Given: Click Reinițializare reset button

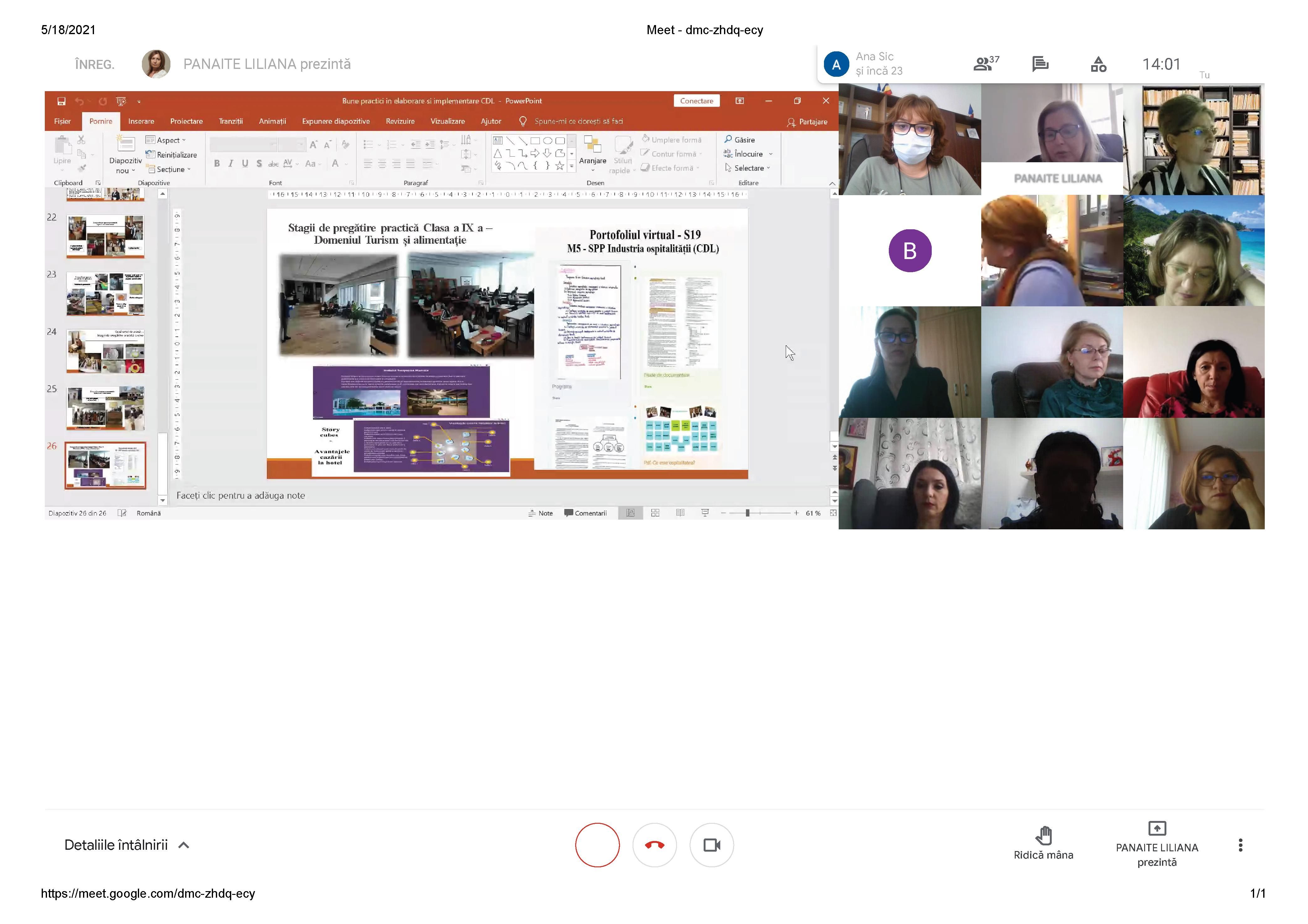Looking at the screenshot, I should [171, 154].
